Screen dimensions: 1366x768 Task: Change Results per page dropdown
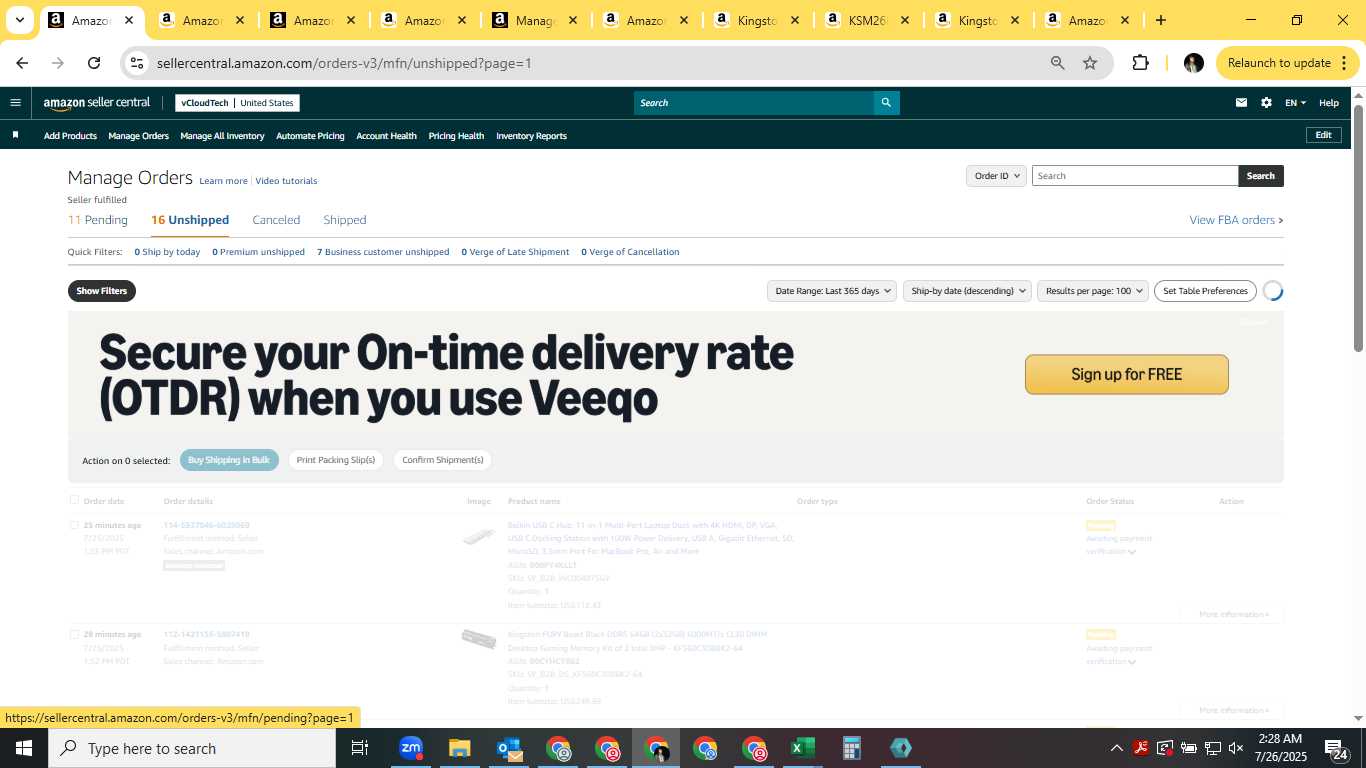pyautogui.click(x=1093, y=291)
